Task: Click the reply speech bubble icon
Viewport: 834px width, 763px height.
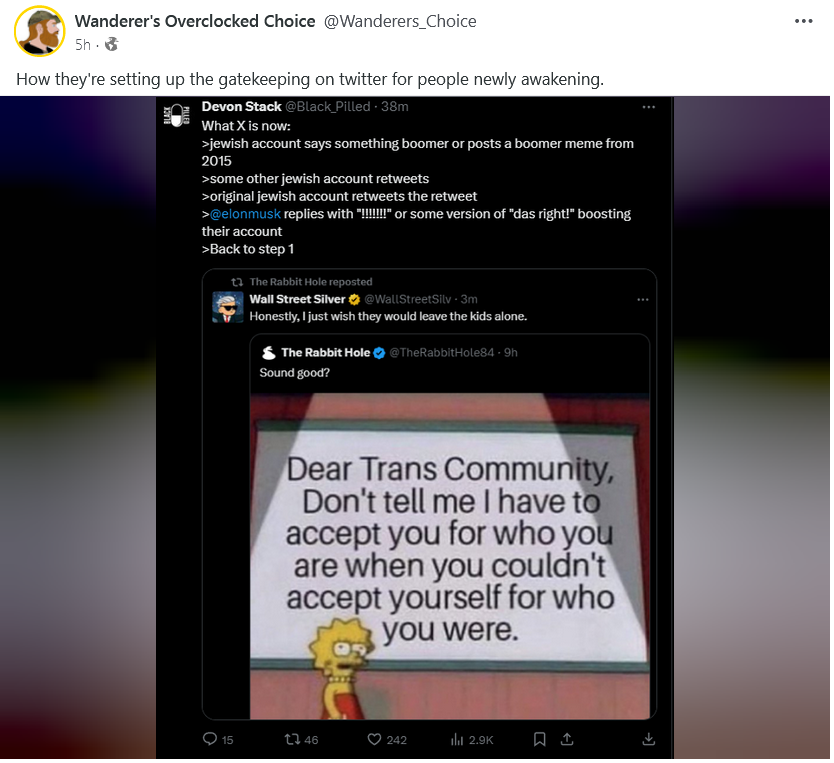Action: pyautogui.click(x=211, y=739)
